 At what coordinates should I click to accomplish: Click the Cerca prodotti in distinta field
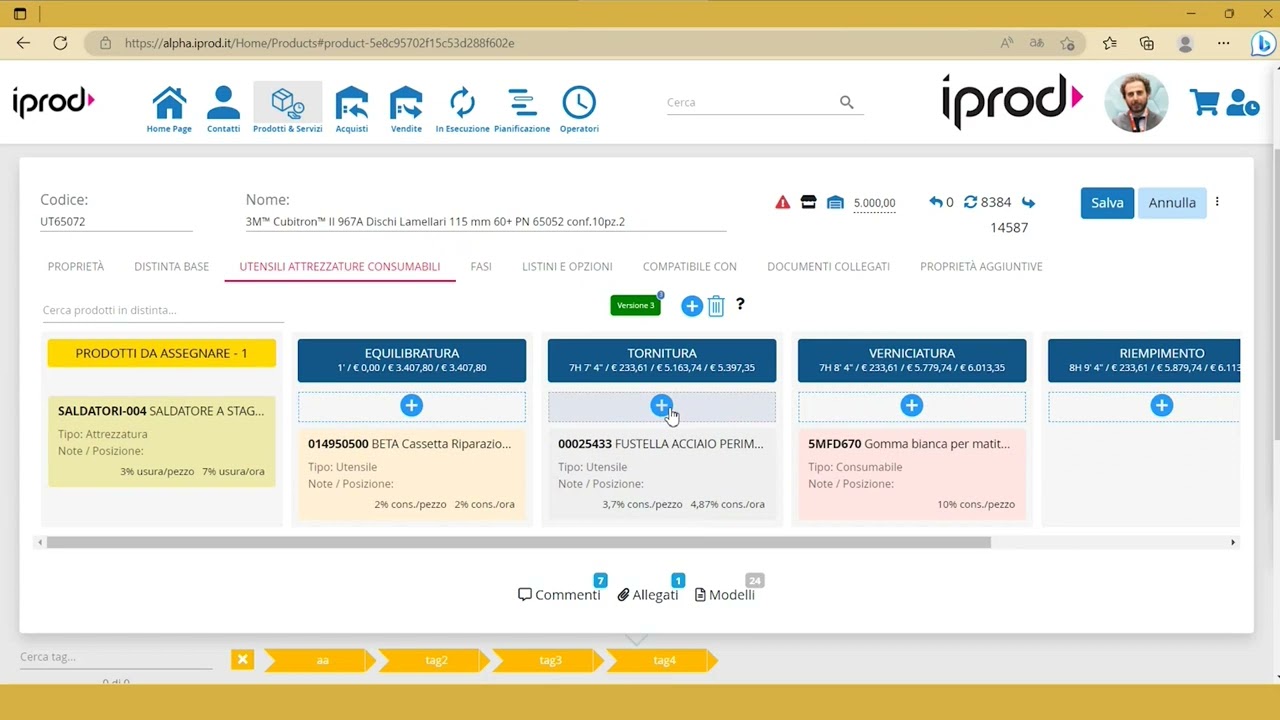pos(162,310)
